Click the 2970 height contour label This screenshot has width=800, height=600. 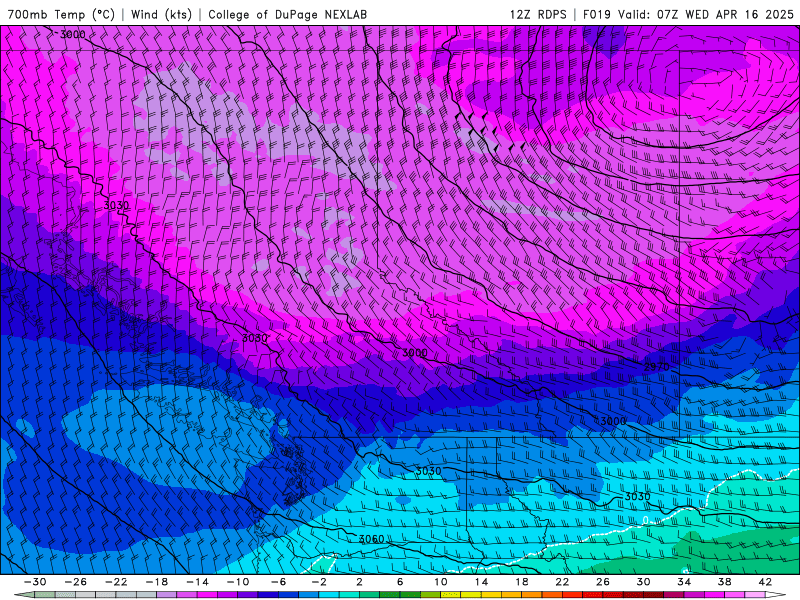pos(657,367)
